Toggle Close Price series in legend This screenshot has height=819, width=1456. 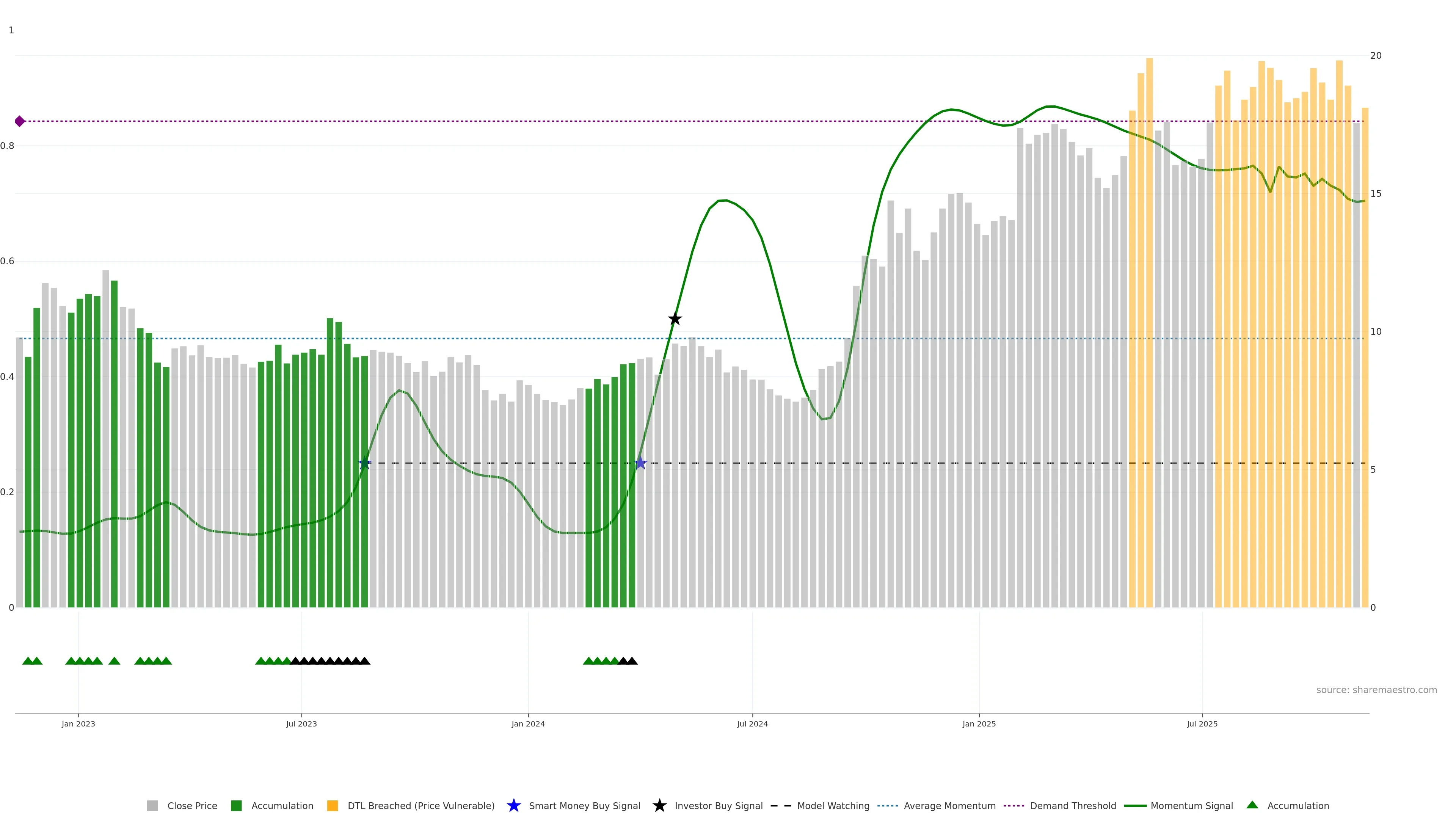coord(192,805)
